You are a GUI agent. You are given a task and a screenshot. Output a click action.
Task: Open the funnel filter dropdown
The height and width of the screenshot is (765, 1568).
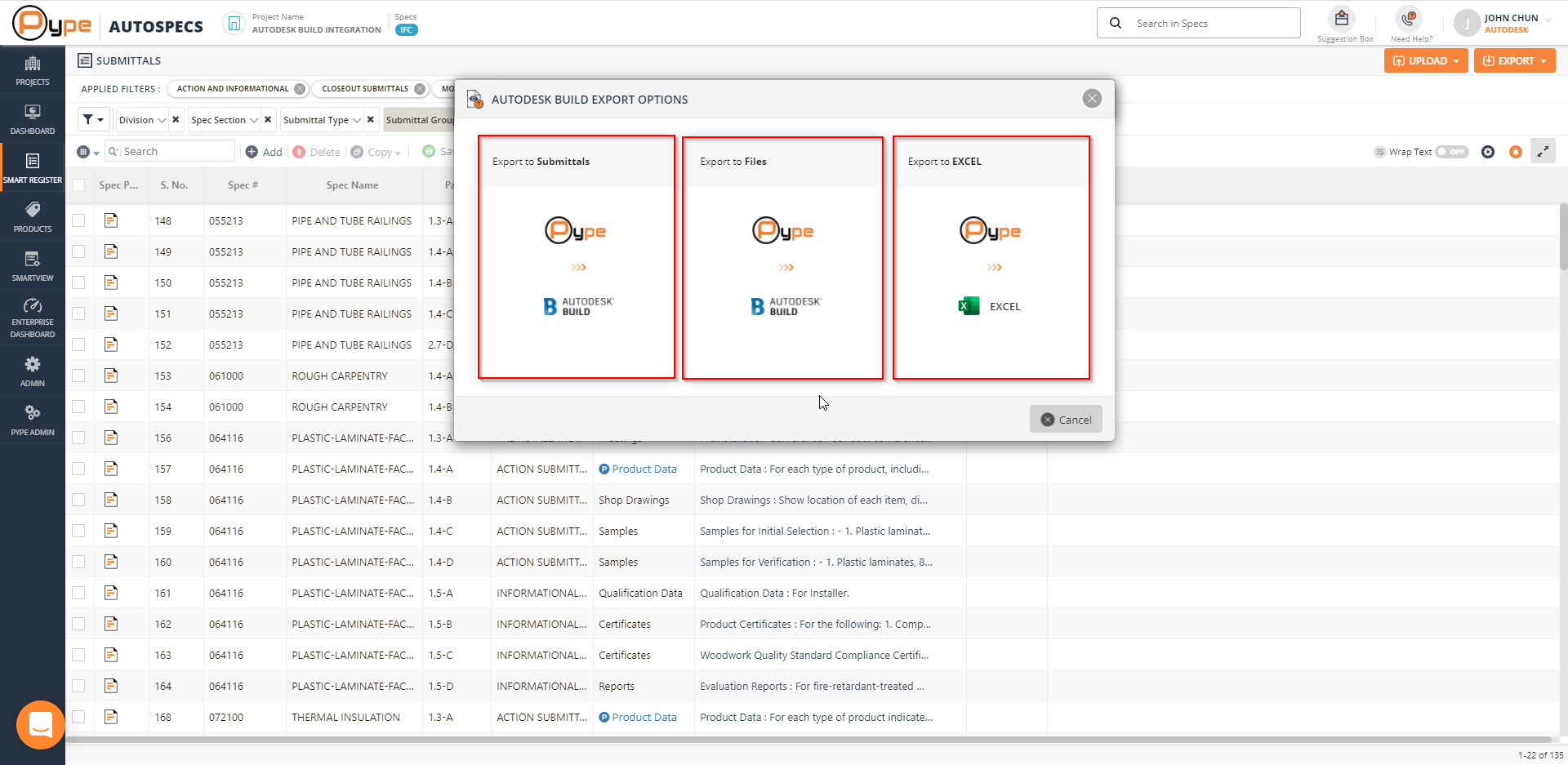[93, 119]
